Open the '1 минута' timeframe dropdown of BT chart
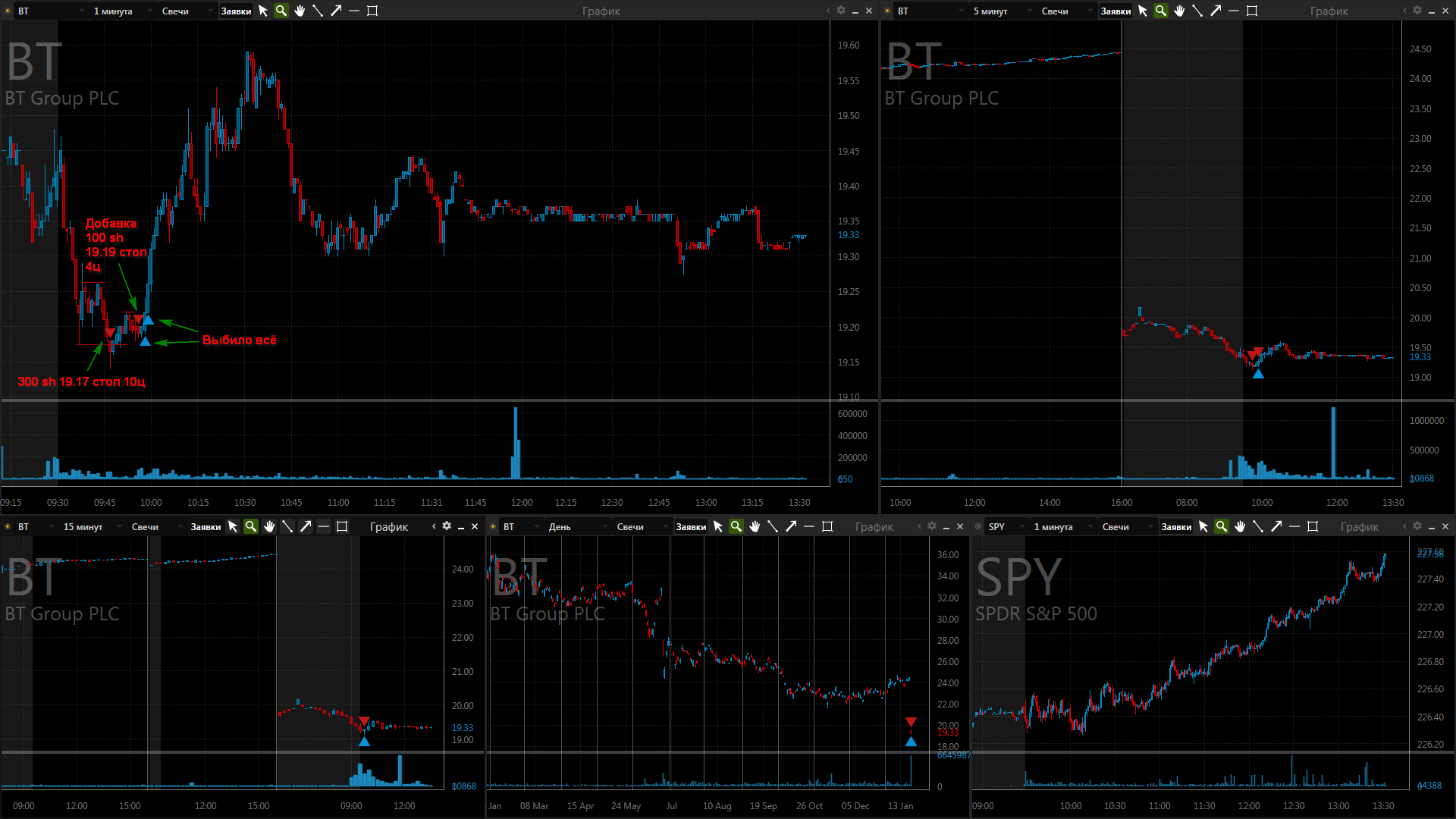 pyautogui.click(x=121, y=11)
